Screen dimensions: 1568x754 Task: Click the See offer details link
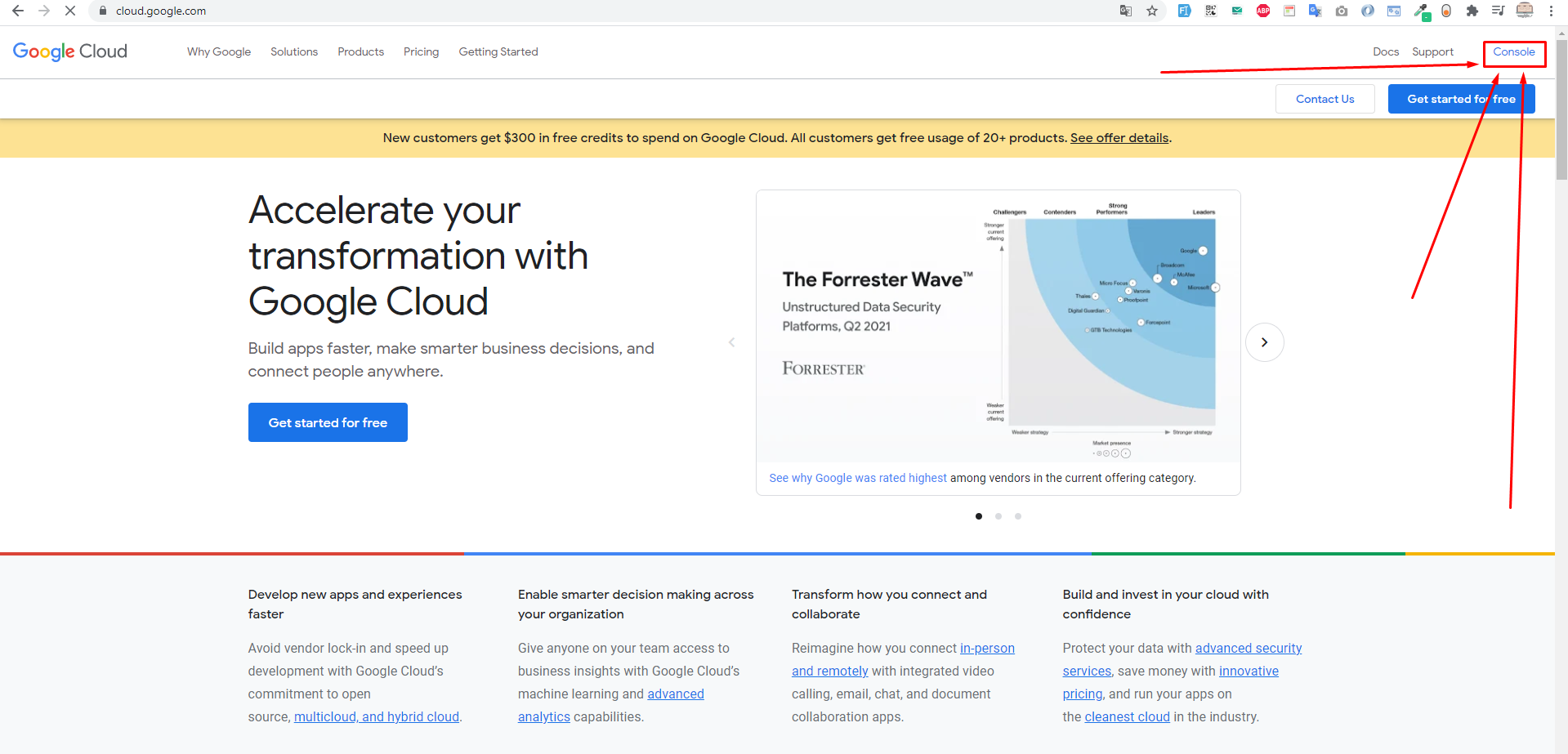point(1119,138)
